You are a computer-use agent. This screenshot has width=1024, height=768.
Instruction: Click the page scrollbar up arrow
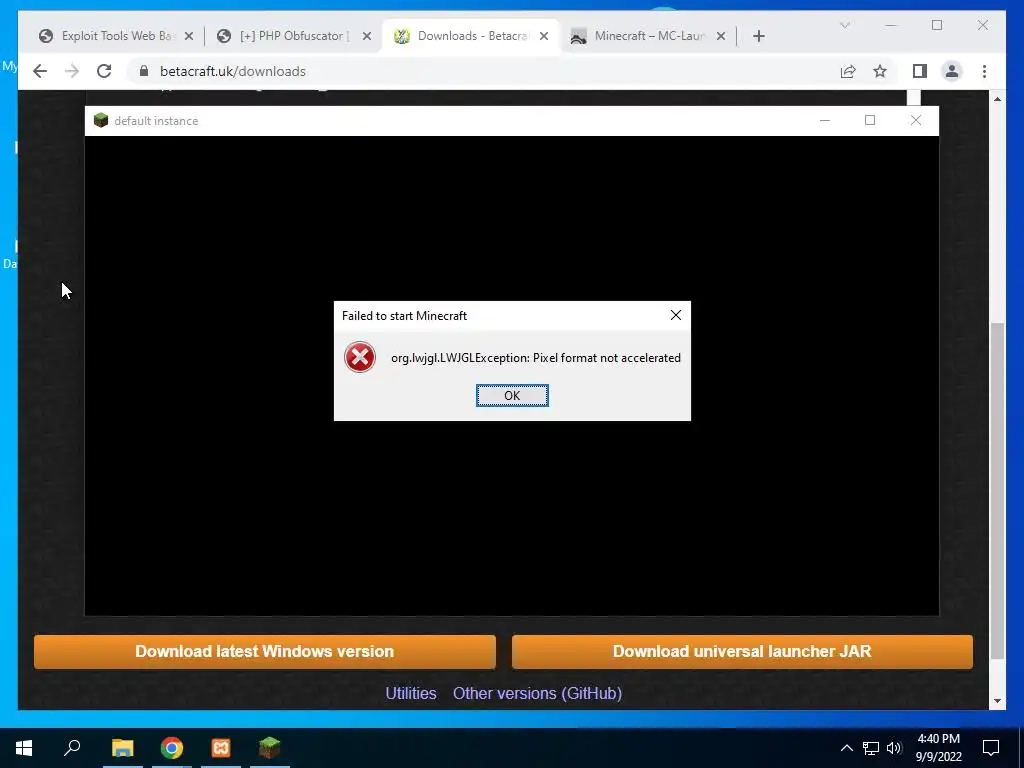pyautogui.click(x=997, y=99)
